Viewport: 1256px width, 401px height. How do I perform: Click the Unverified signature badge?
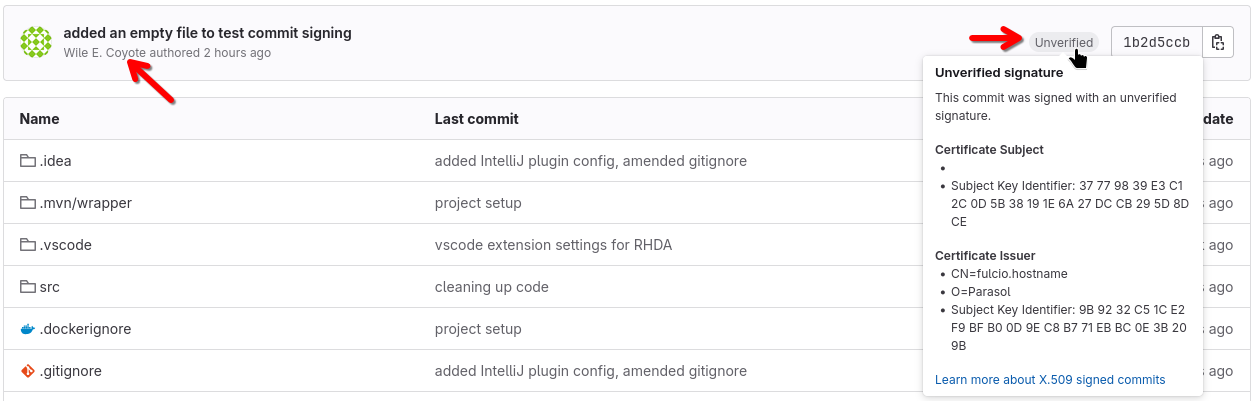click(1063, 42)
